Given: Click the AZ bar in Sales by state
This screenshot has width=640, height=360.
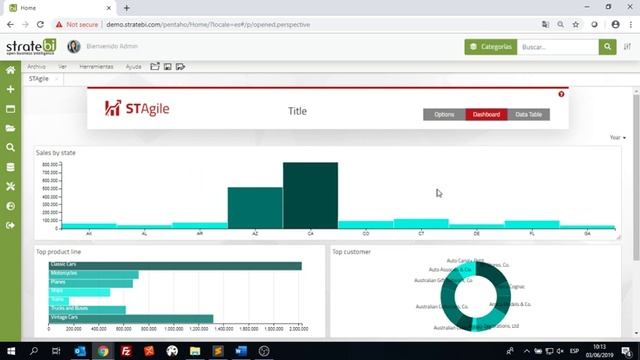Looking at the screenshot, I should click(255, 208).
